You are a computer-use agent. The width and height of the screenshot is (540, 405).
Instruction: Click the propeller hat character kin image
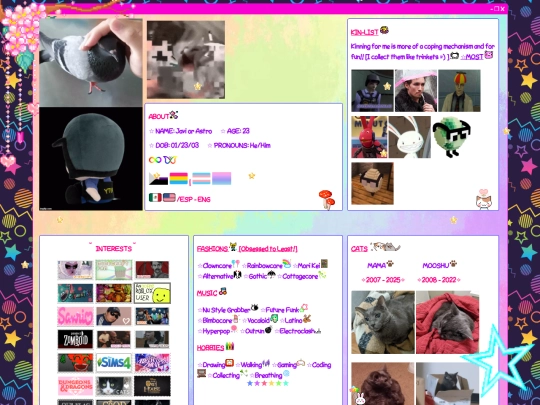point(459,91)
